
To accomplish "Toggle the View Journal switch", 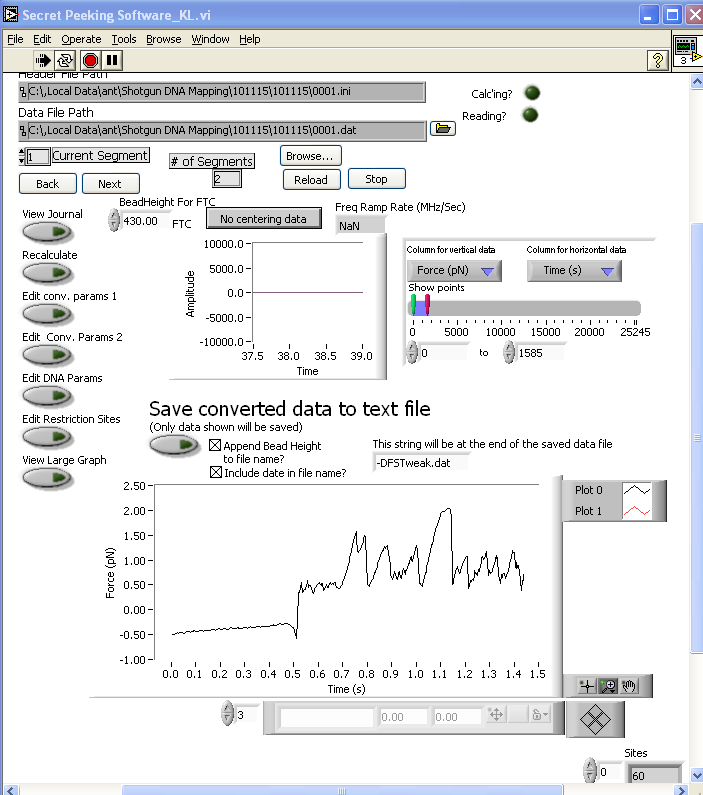I will (48, 232).
